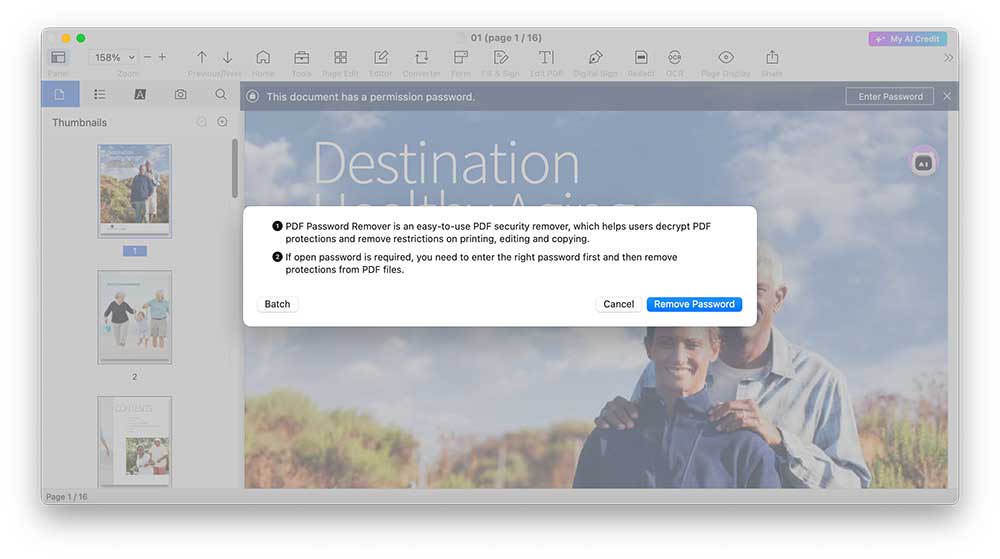The width and height of the screenshot is (1000, 559).
Task: Click the page number 1 label under thumbnail
Action: coord(135,251)
